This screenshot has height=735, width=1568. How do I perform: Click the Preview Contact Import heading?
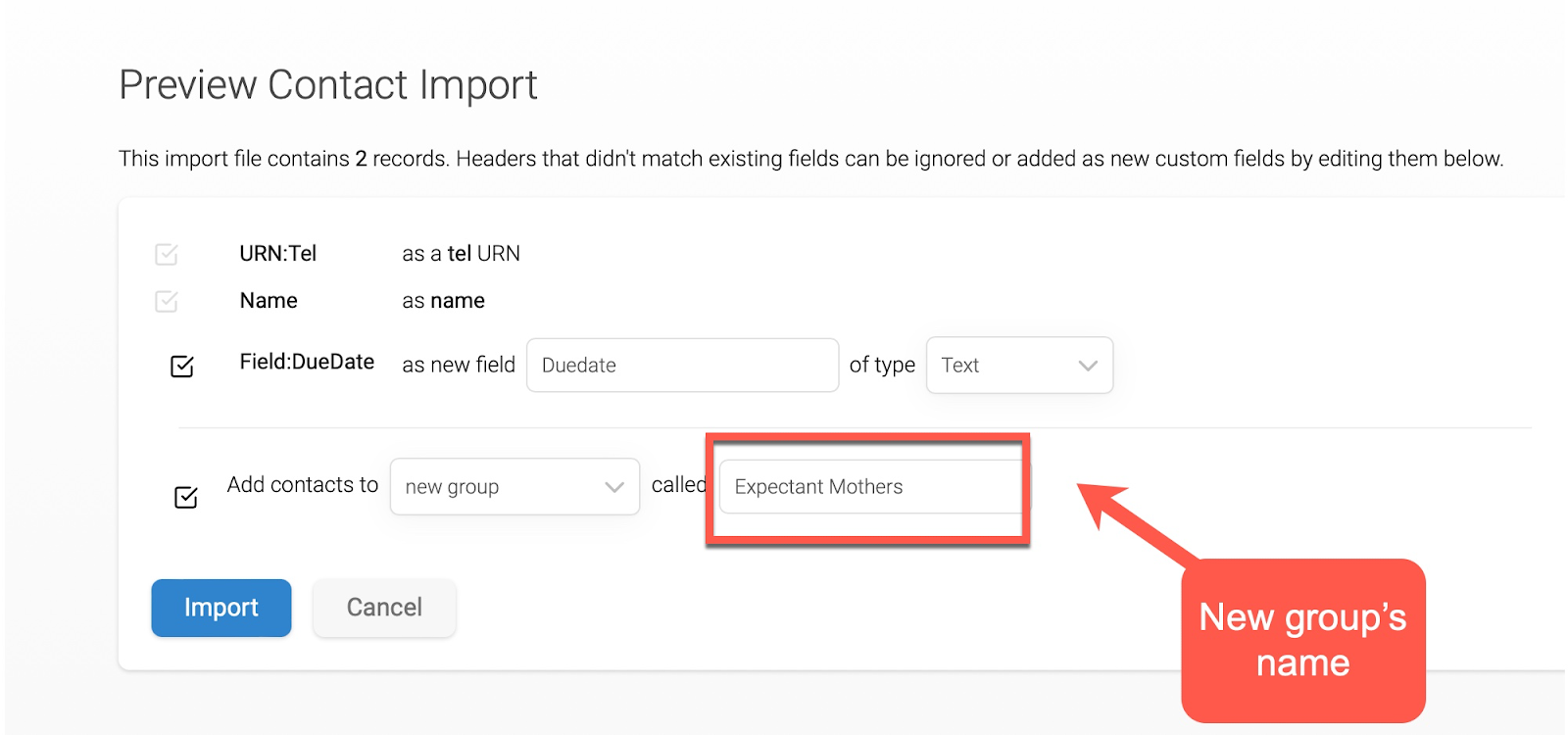pyautogui.click(x=328, y=85)
